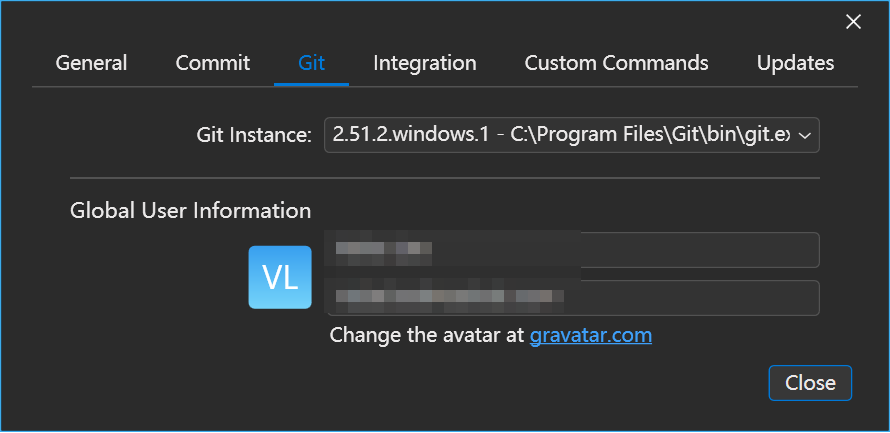890x433 pixels.
Task: Switch to the General tab
Action: point(91,63)
